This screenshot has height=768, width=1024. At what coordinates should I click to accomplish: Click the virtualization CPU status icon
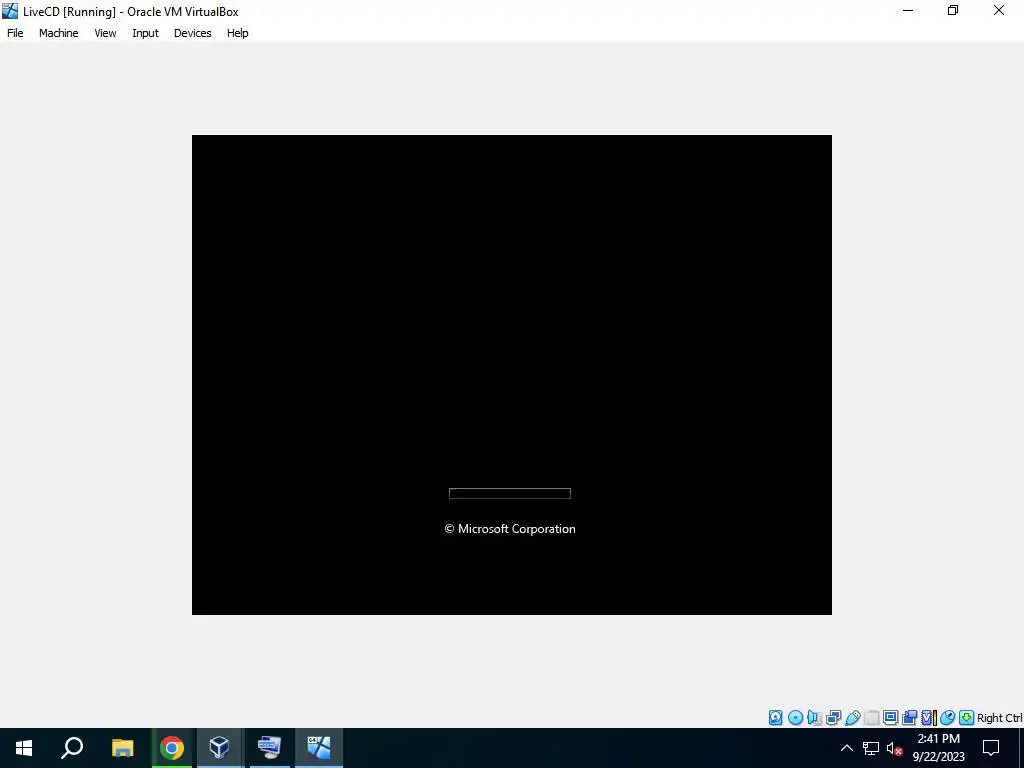pos(929,718)
